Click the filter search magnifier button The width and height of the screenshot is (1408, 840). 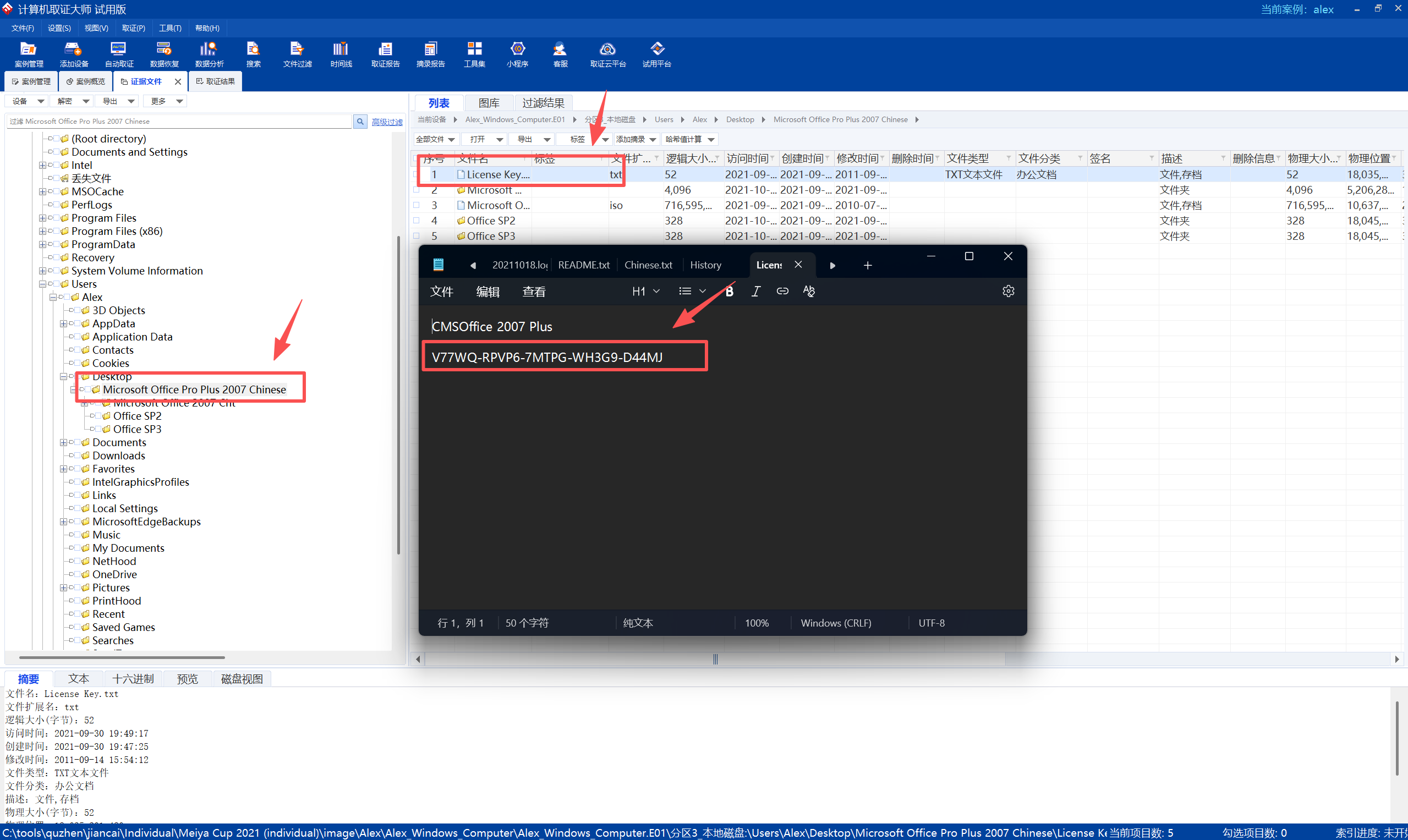[x=360, y=121]
